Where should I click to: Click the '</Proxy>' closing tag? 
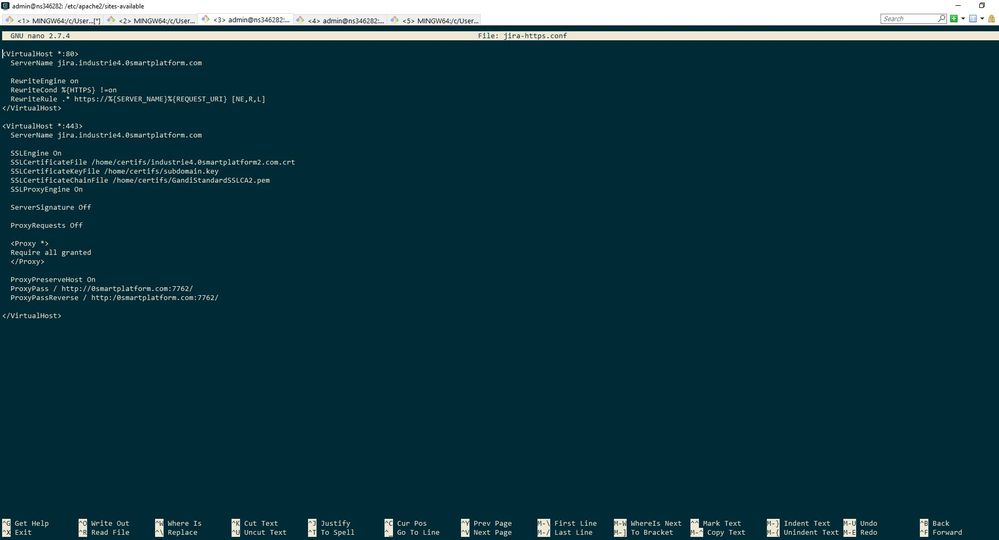pyautogui.click(x=27, y=262)
